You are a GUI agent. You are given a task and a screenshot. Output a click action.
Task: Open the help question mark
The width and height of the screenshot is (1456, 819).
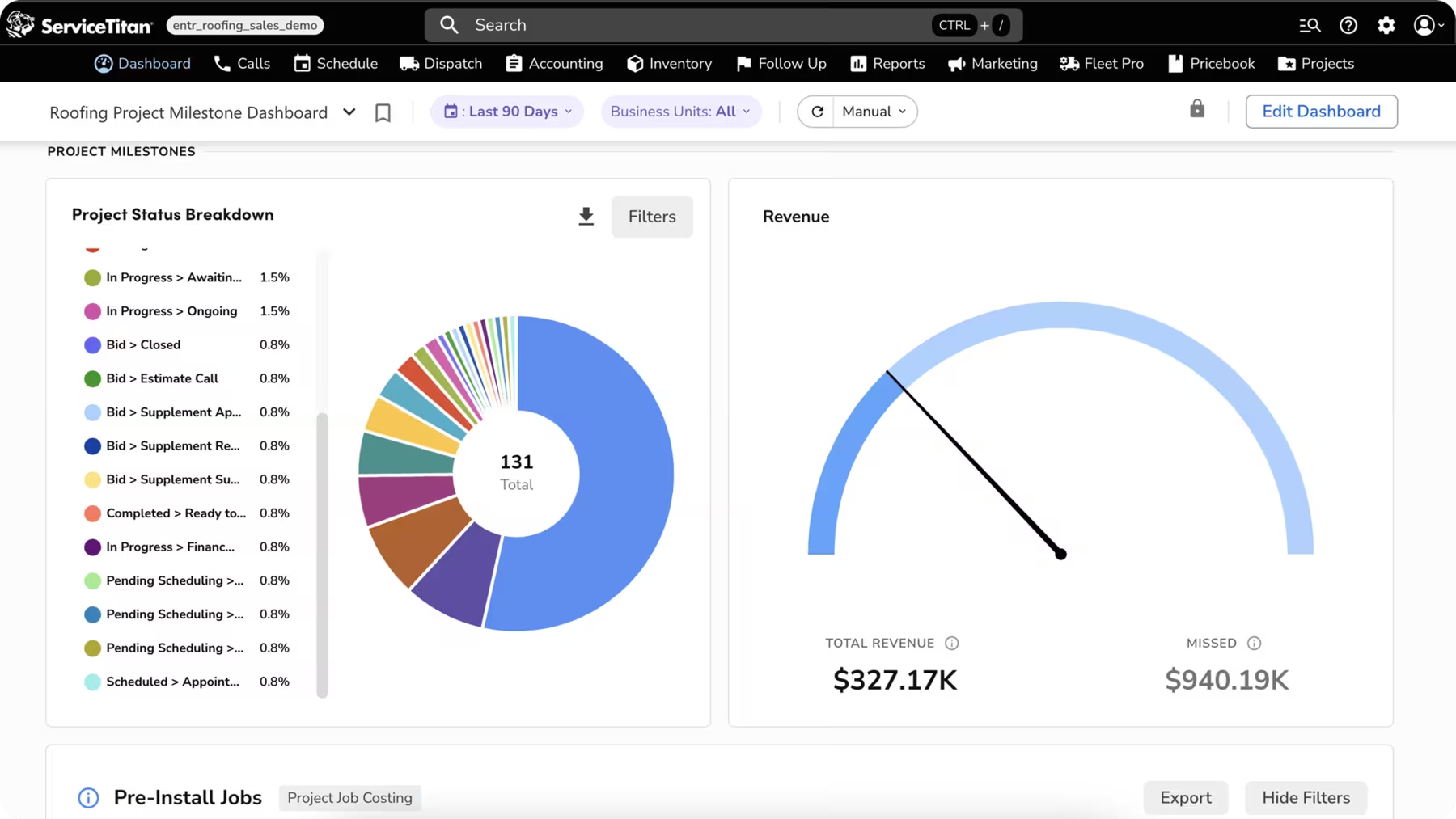coord(1348,25)
